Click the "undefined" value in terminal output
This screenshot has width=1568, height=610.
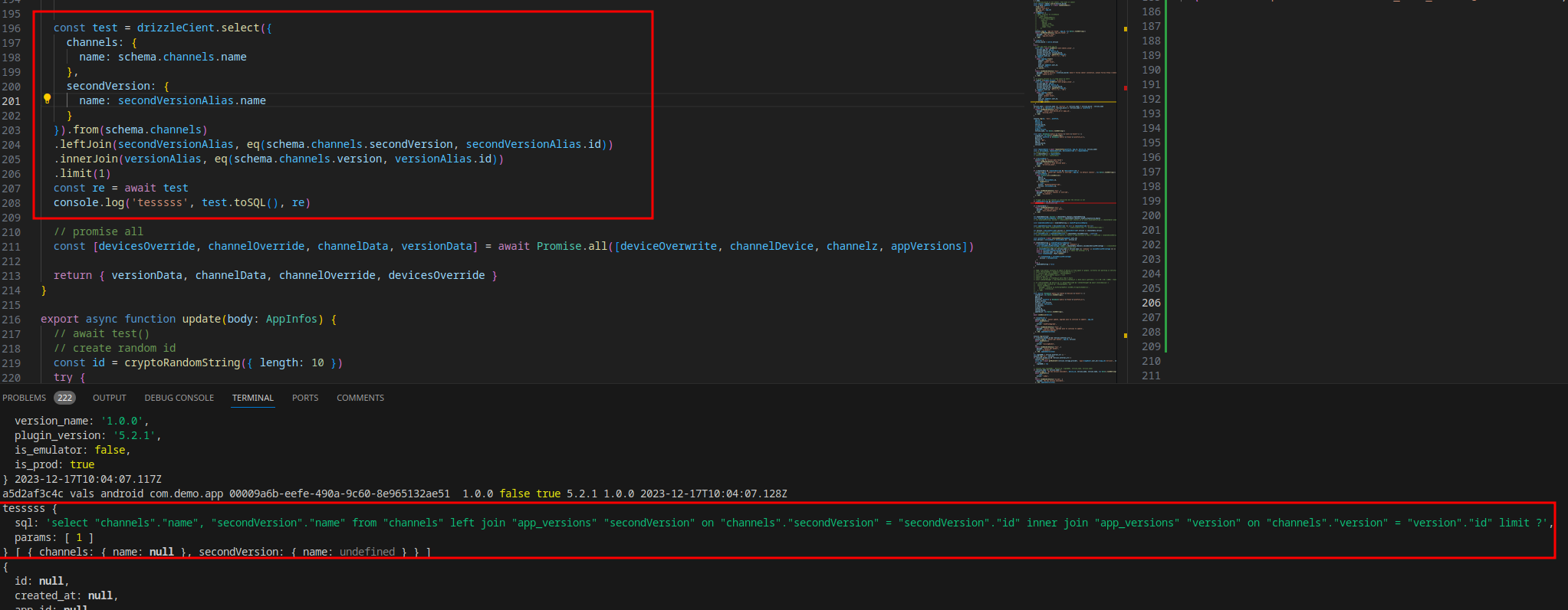[367, 552]
